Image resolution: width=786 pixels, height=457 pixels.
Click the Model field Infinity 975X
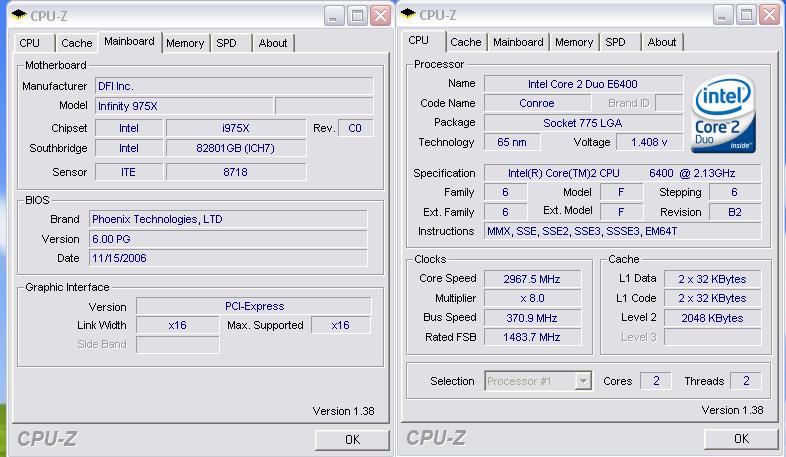184,106
